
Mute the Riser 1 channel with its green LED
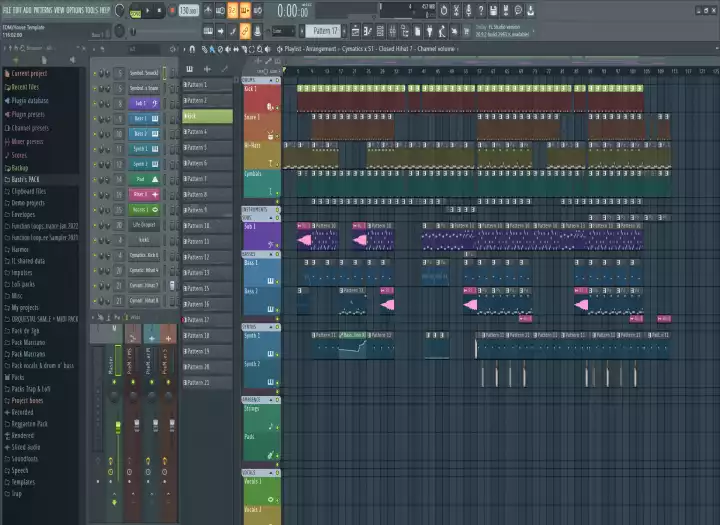click(x=95, y=195)
